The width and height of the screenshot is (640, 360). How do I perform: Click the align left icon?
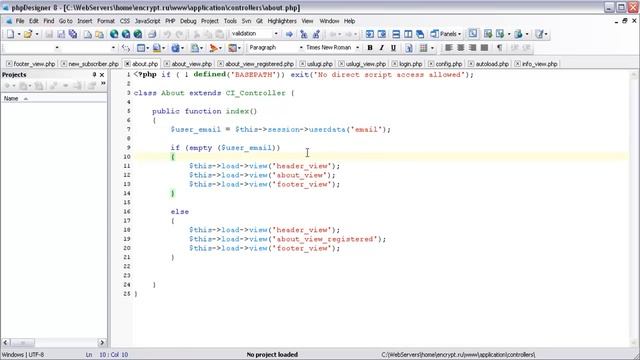[x=449, y=48]
